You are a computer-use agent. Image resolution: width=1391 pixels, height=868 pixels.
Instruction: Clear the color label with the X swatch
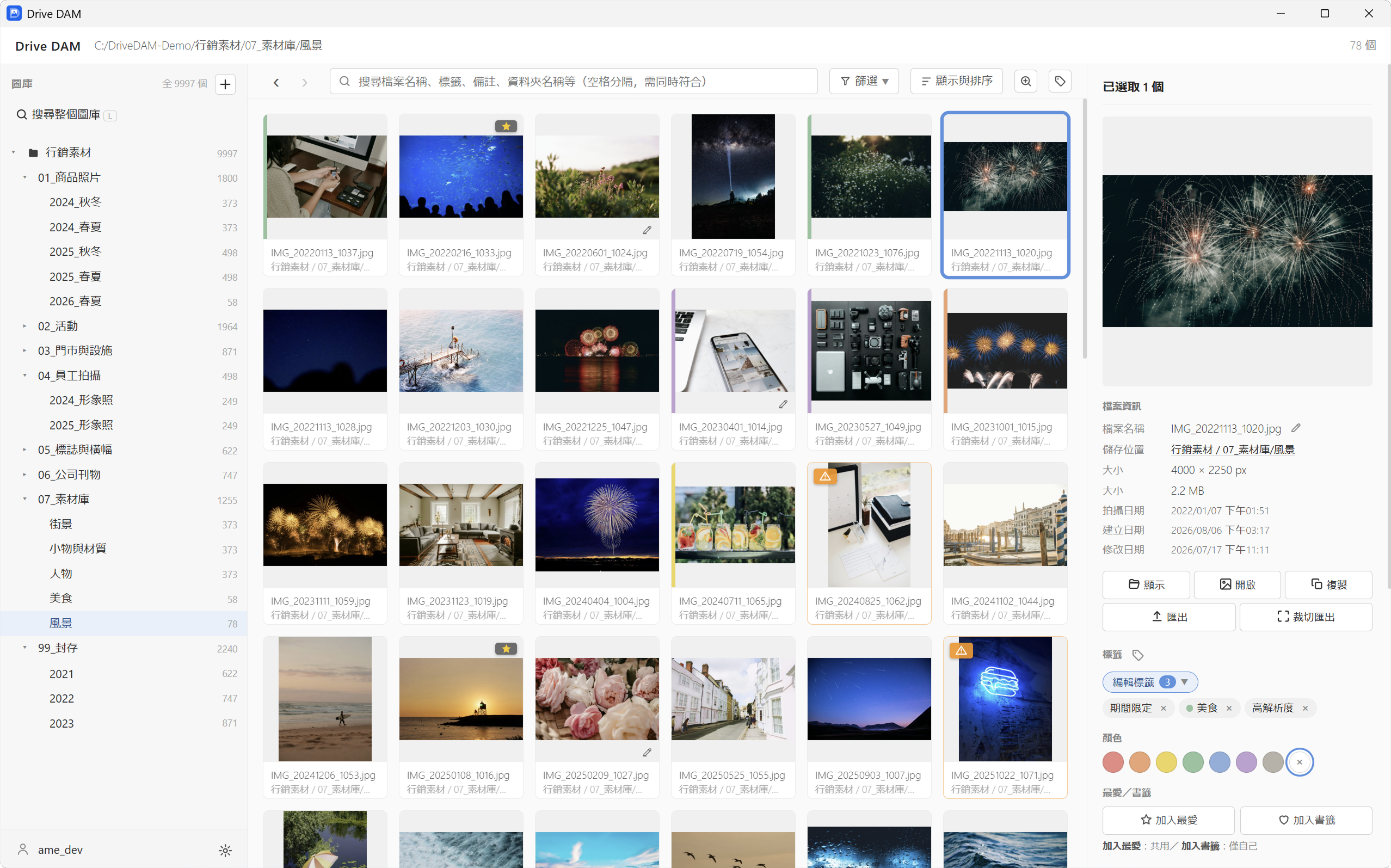[x=1300, y=762]
